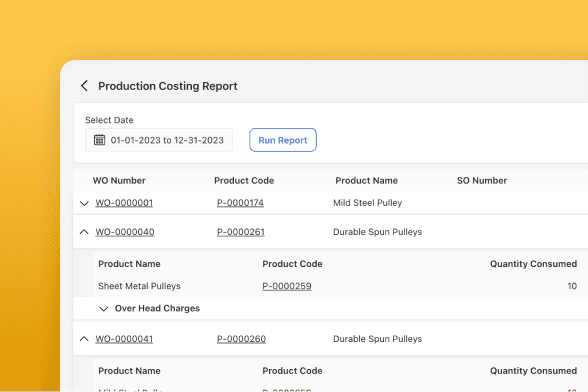Open work order WO-0000001 link

click(124, 203)
